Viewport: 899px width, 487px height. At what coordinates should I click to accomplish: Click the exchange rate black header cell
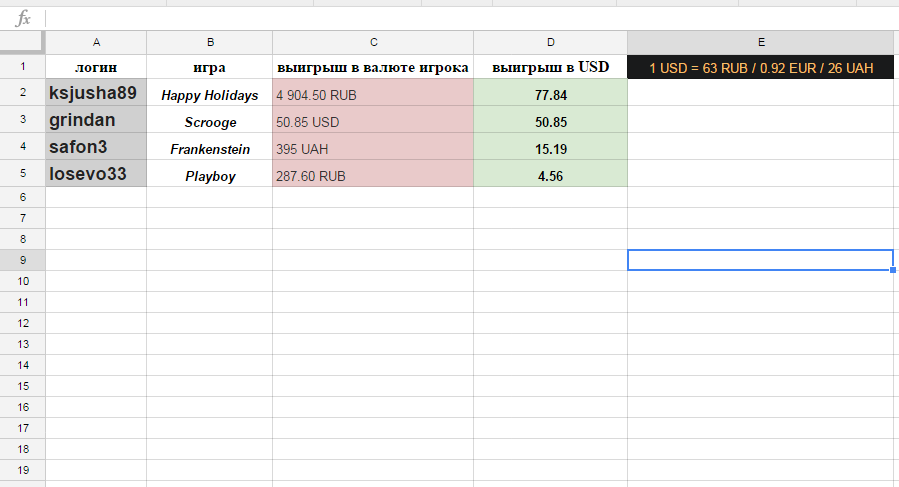[x=761, y=68]
